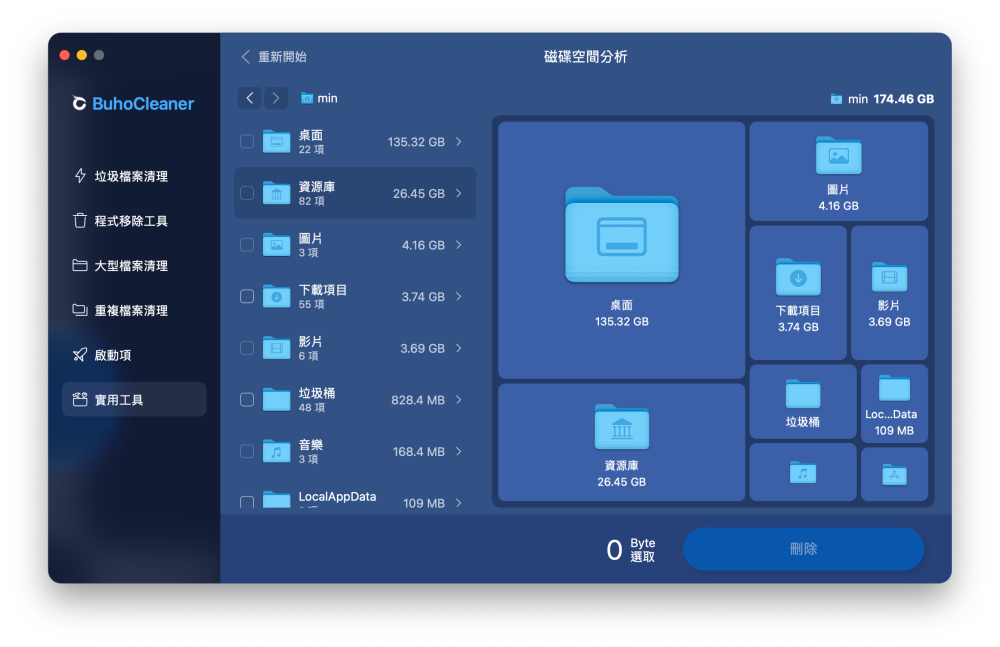This screenshot has width=1000, height=647.
Task: Expand the 音樂 folder chevron
Action: pyautogui.click(x=459, y=452)
